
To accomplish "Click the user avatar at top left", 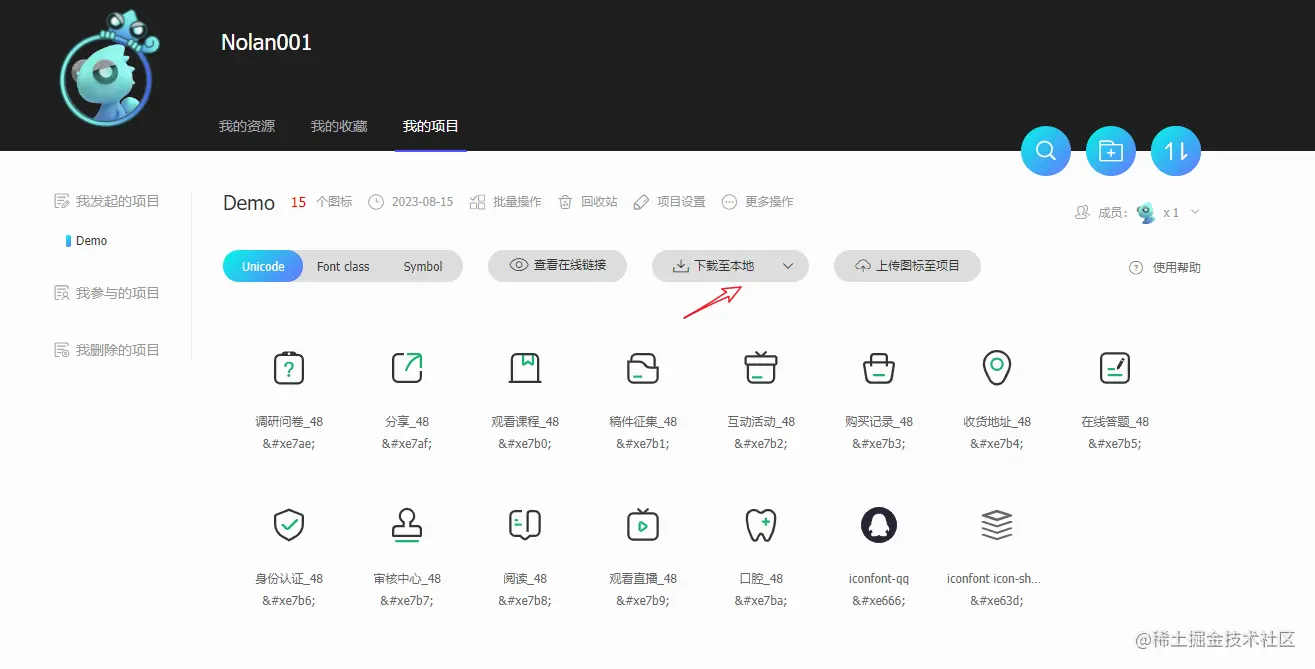I will (x=106, y=70).
